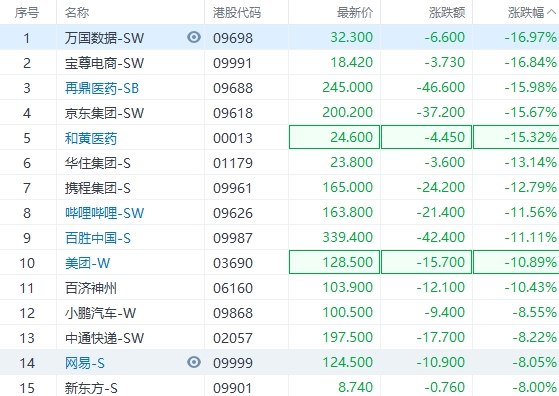
Task: Click the highlighted change cell -4.450
Action: click(x=426, y=137)
